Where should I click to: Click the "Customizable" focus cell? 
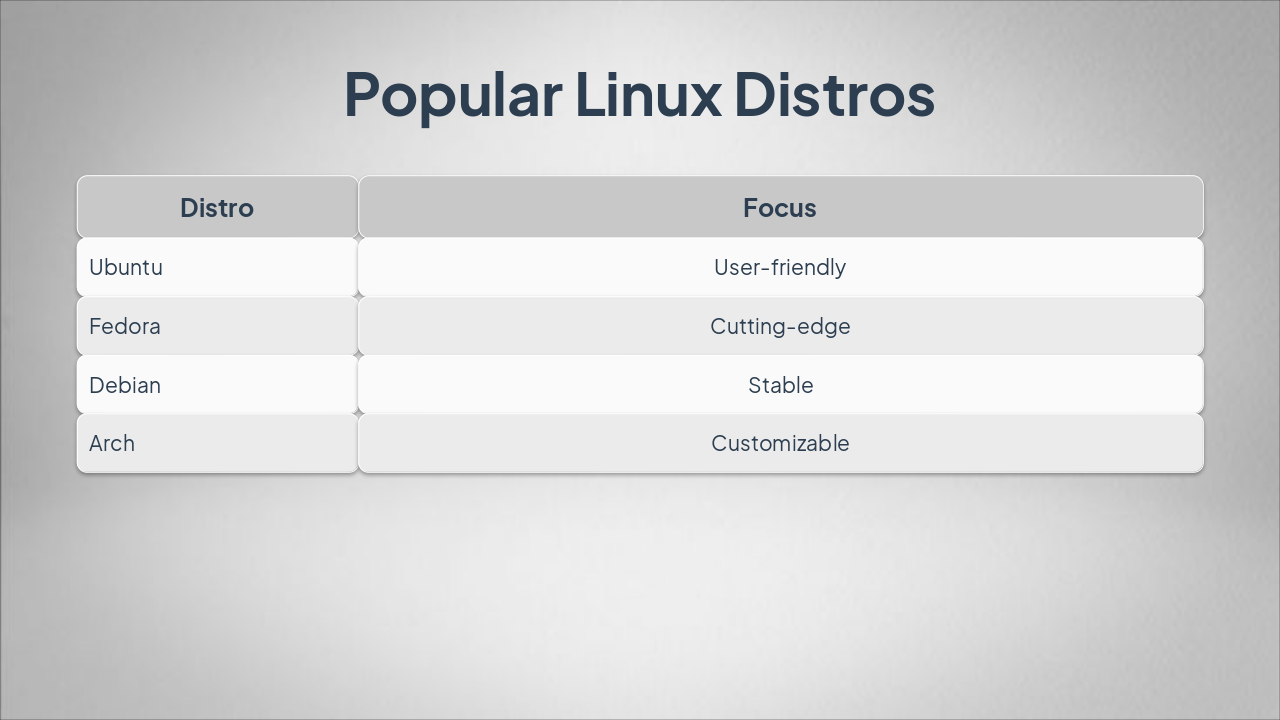pos(780,443)
